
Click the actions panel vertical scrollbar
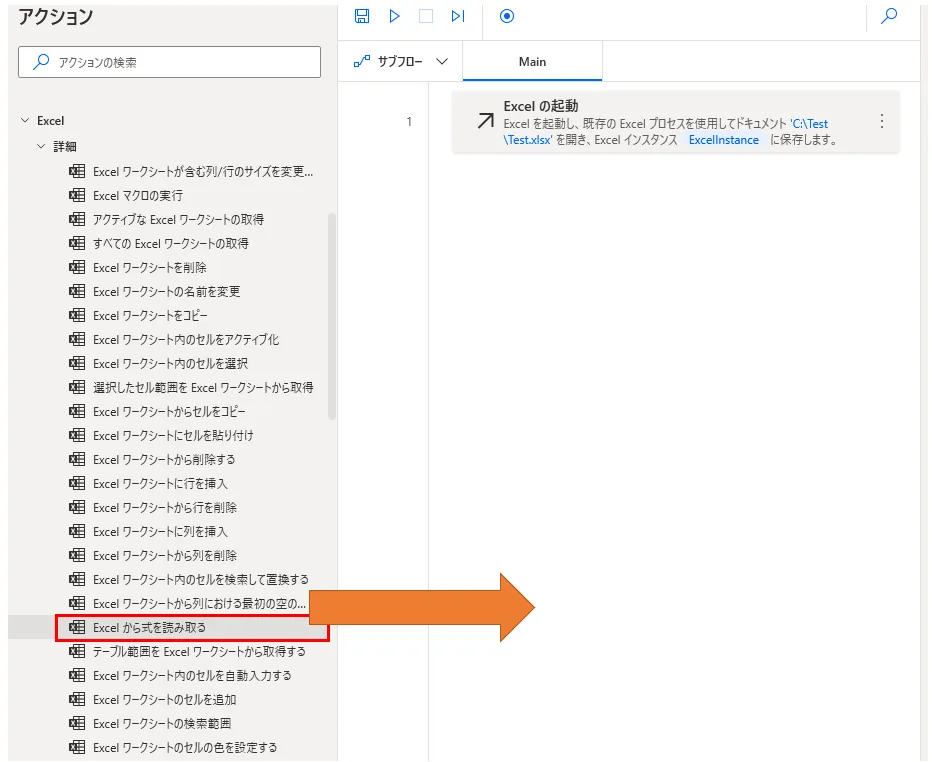coord(332,315)
